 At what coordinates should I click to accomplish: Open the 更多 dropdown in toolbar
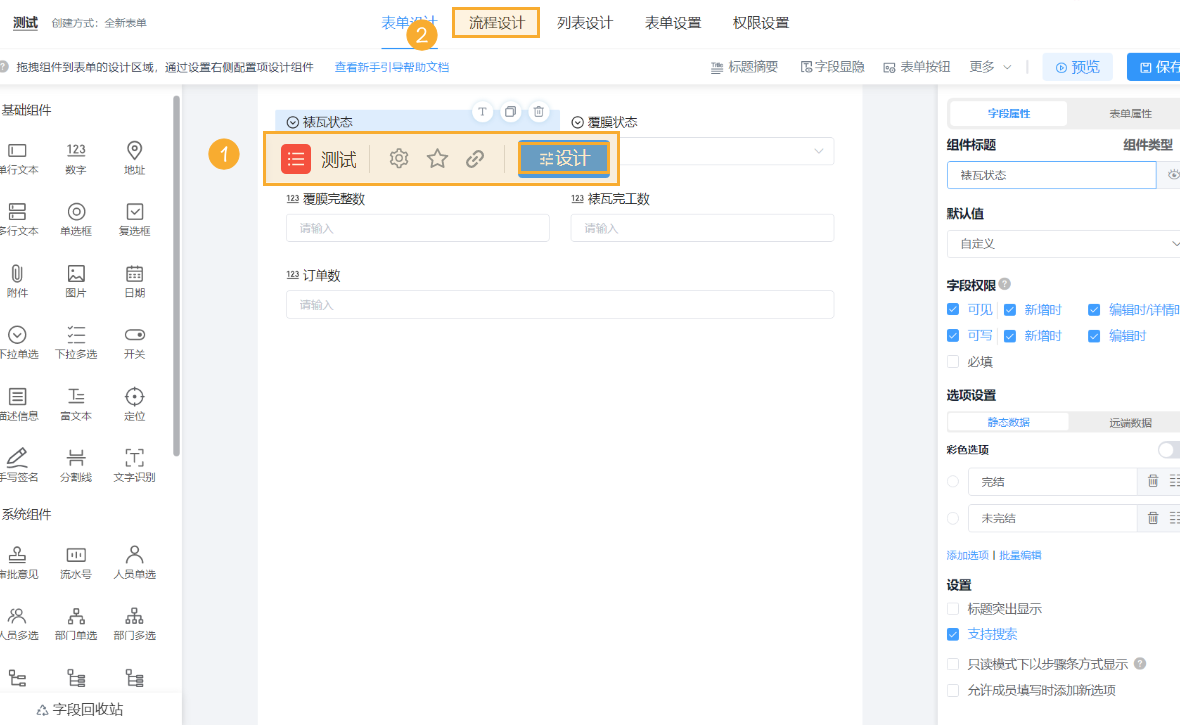[981, 66]
